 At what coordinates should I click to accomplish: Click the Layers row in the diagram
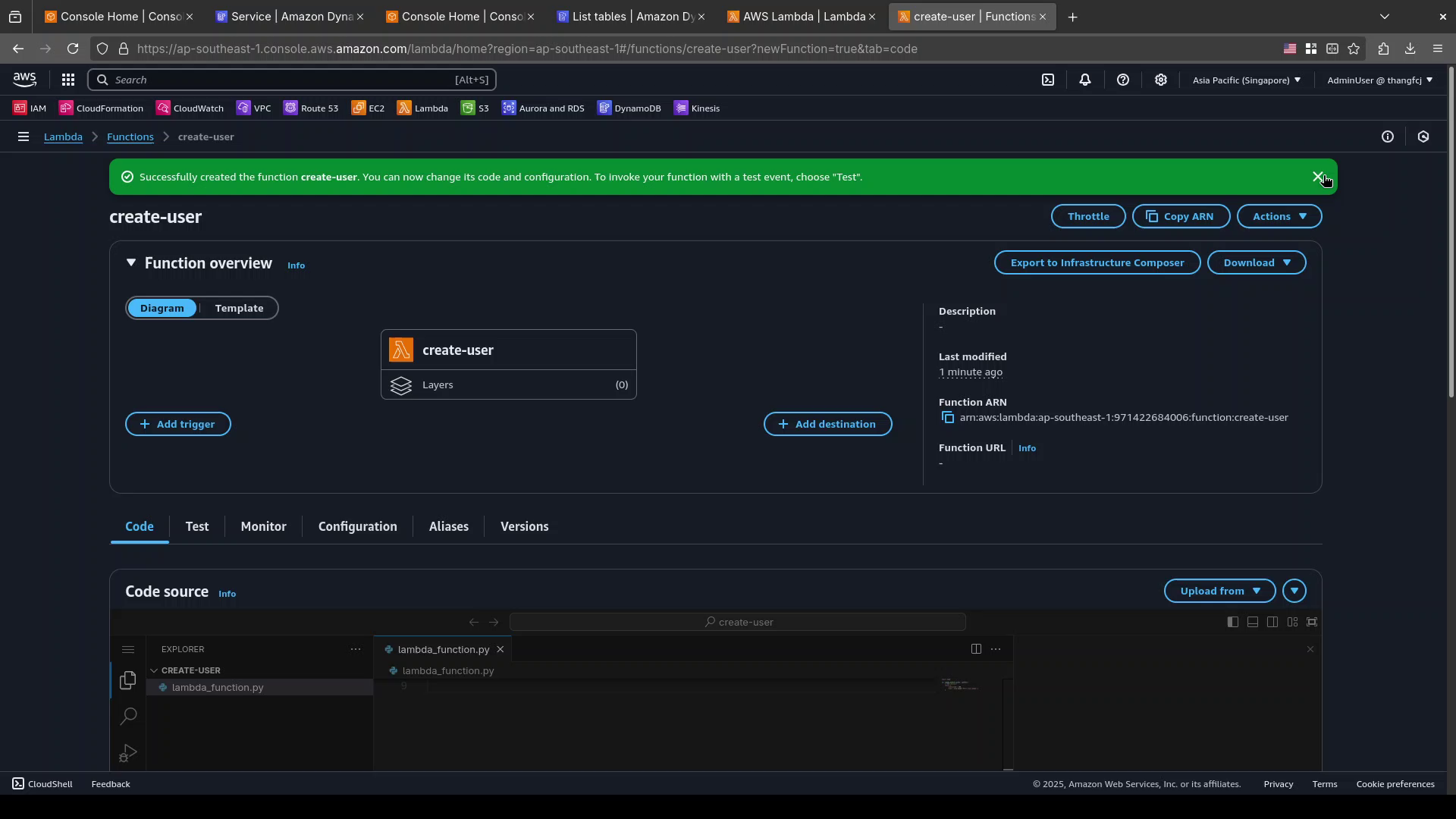(x=509, y=385)
